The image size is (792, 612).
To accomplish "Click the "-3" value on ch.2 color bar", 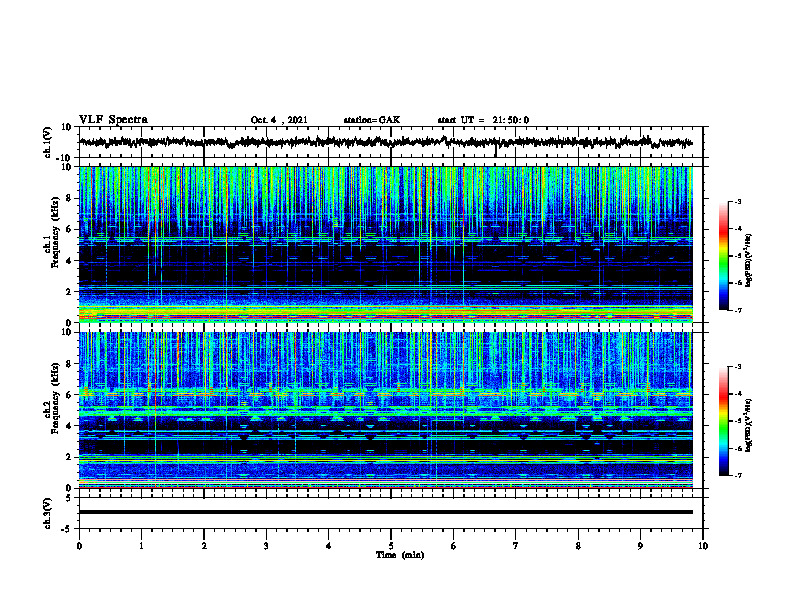I will coord(738,367).
